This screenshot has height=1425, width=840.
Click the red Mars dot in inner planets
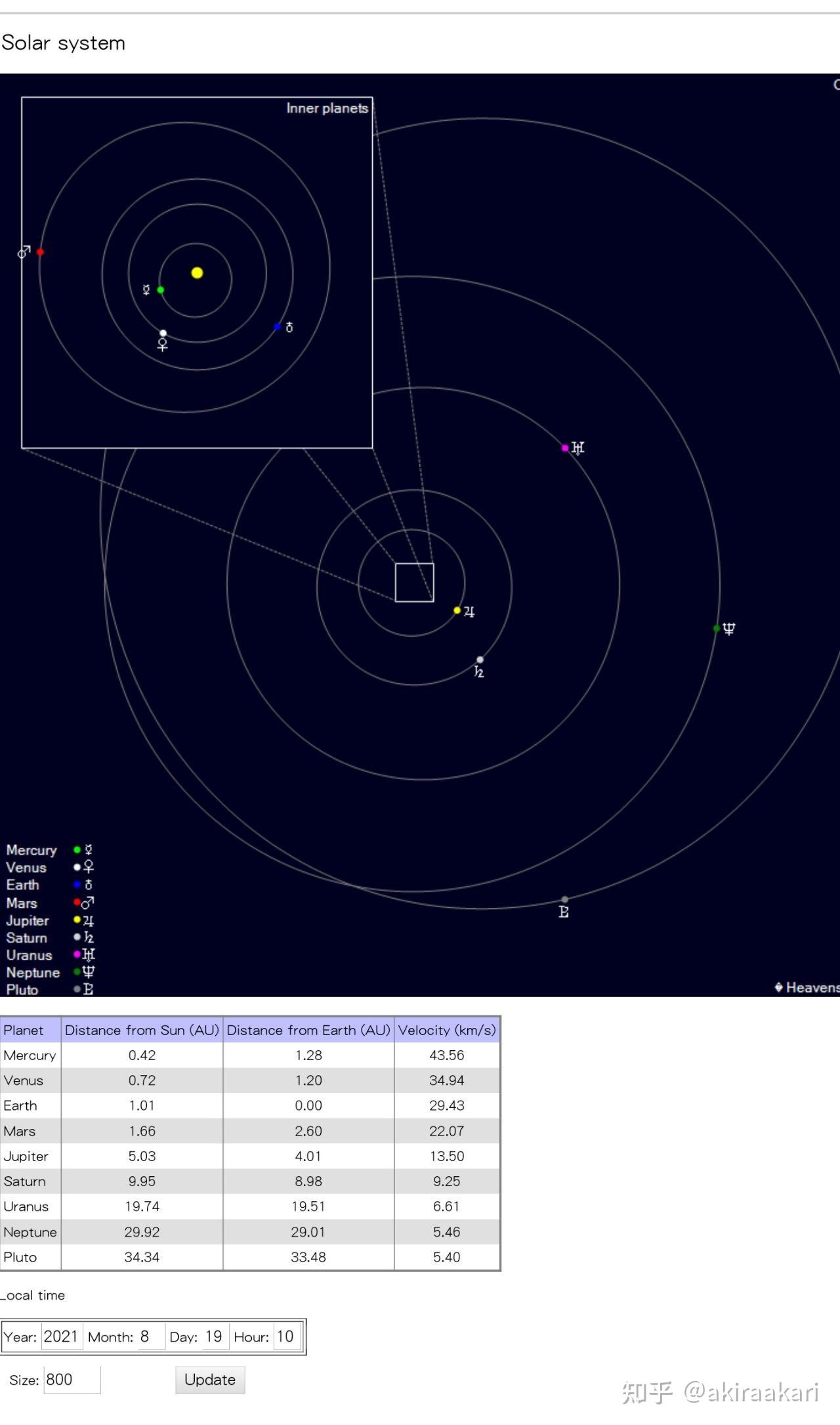[41, 252]
